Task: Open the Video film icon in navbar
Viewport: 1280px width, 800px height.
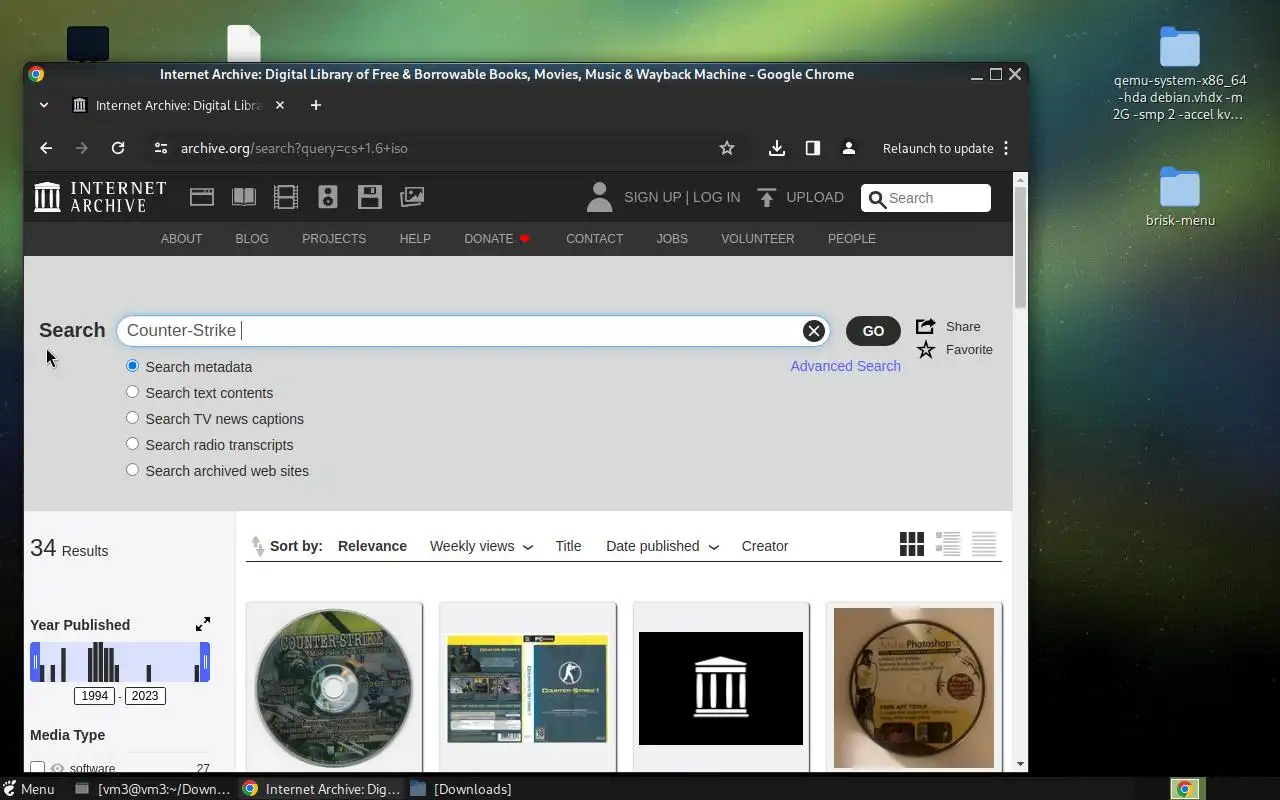Action: point(286,197)
